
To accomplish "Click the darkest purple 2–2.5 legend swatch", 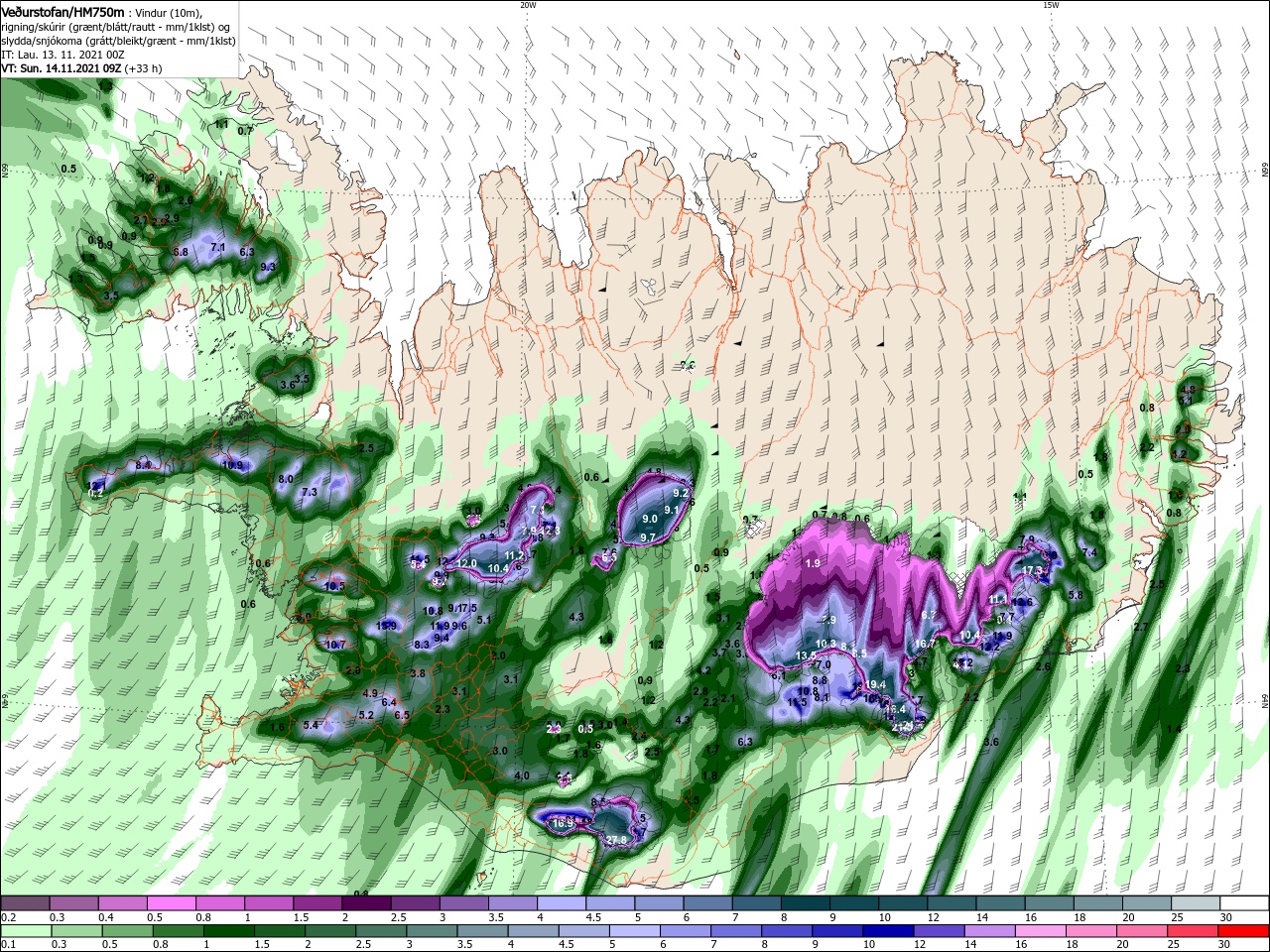I will point(365,904).
